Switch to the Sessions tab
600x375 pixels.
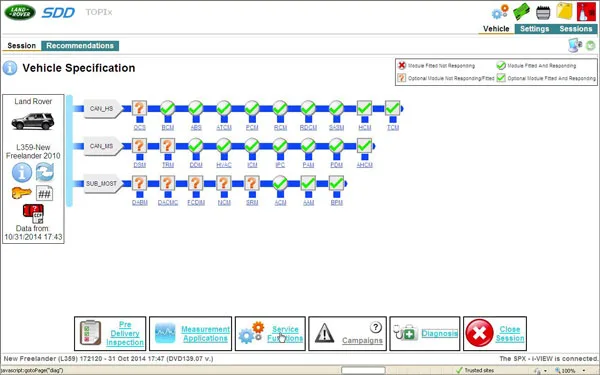(x=576, y=29)
